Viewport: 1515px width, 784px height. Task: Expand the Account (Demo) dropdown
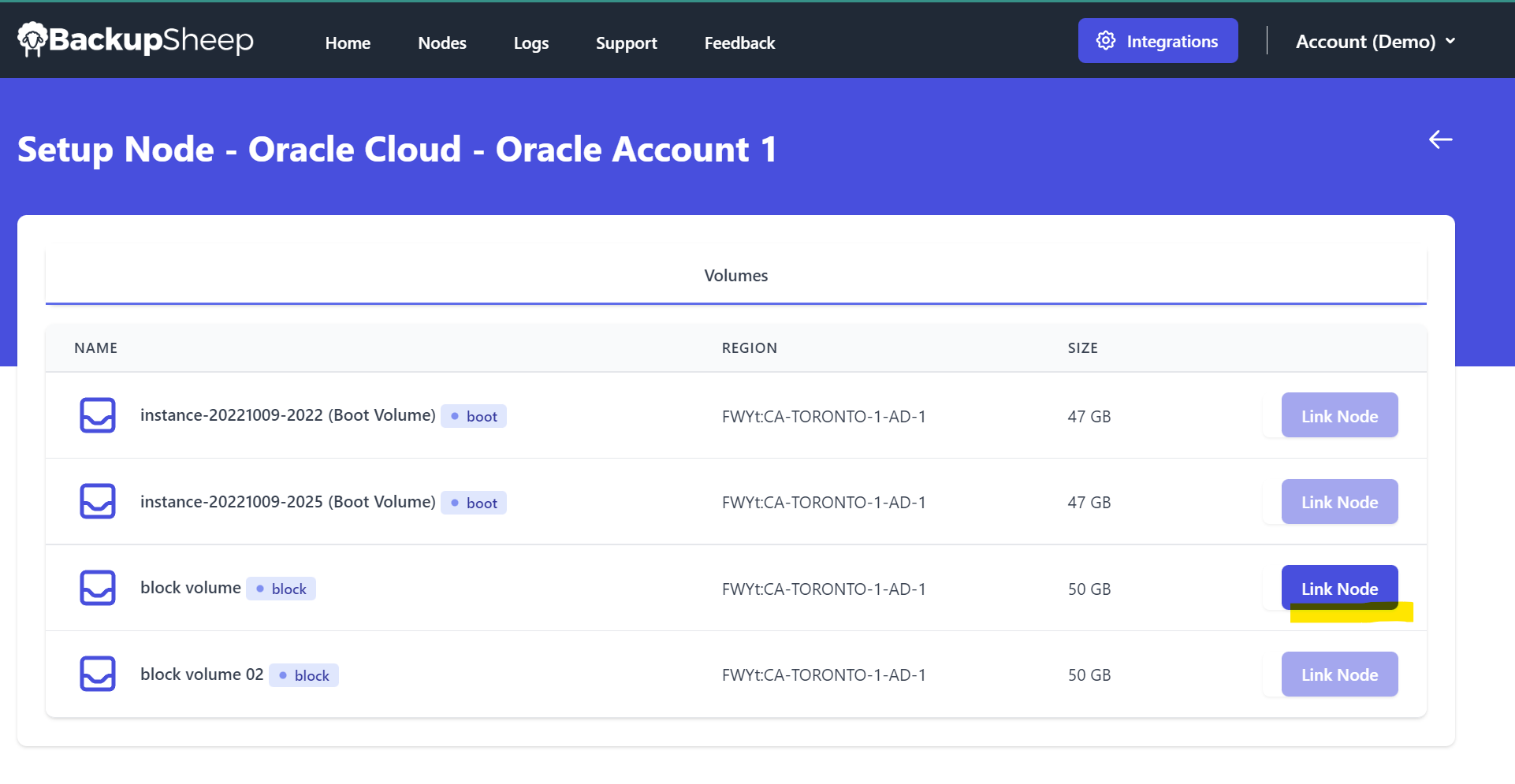[x=1375, y=42]
